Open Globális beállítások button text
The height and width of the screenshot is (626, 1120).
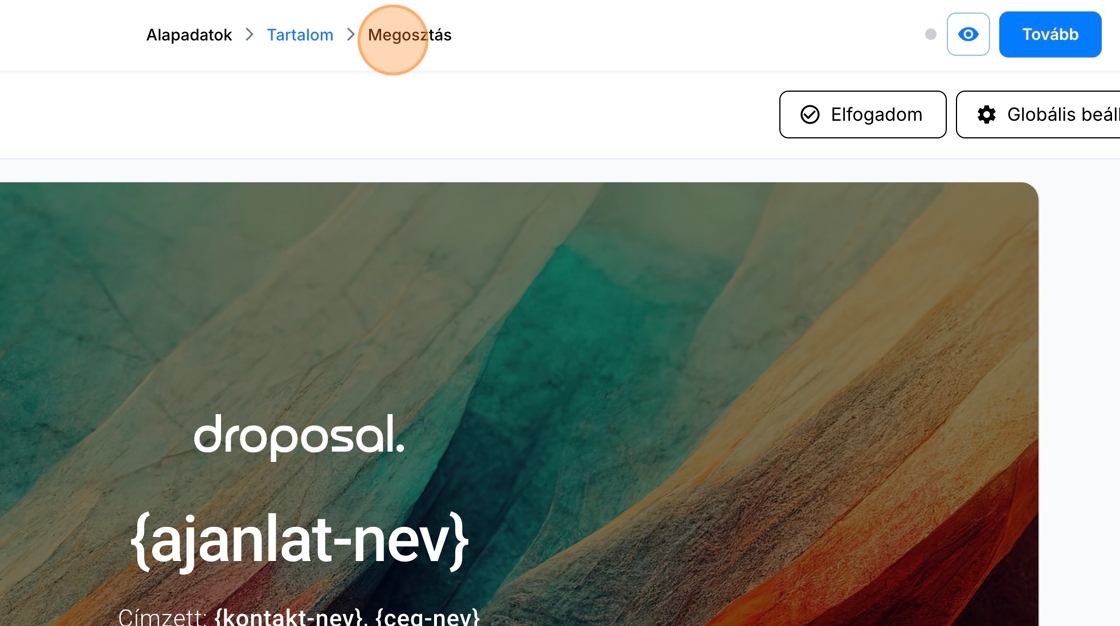(x=1063, y=114)
